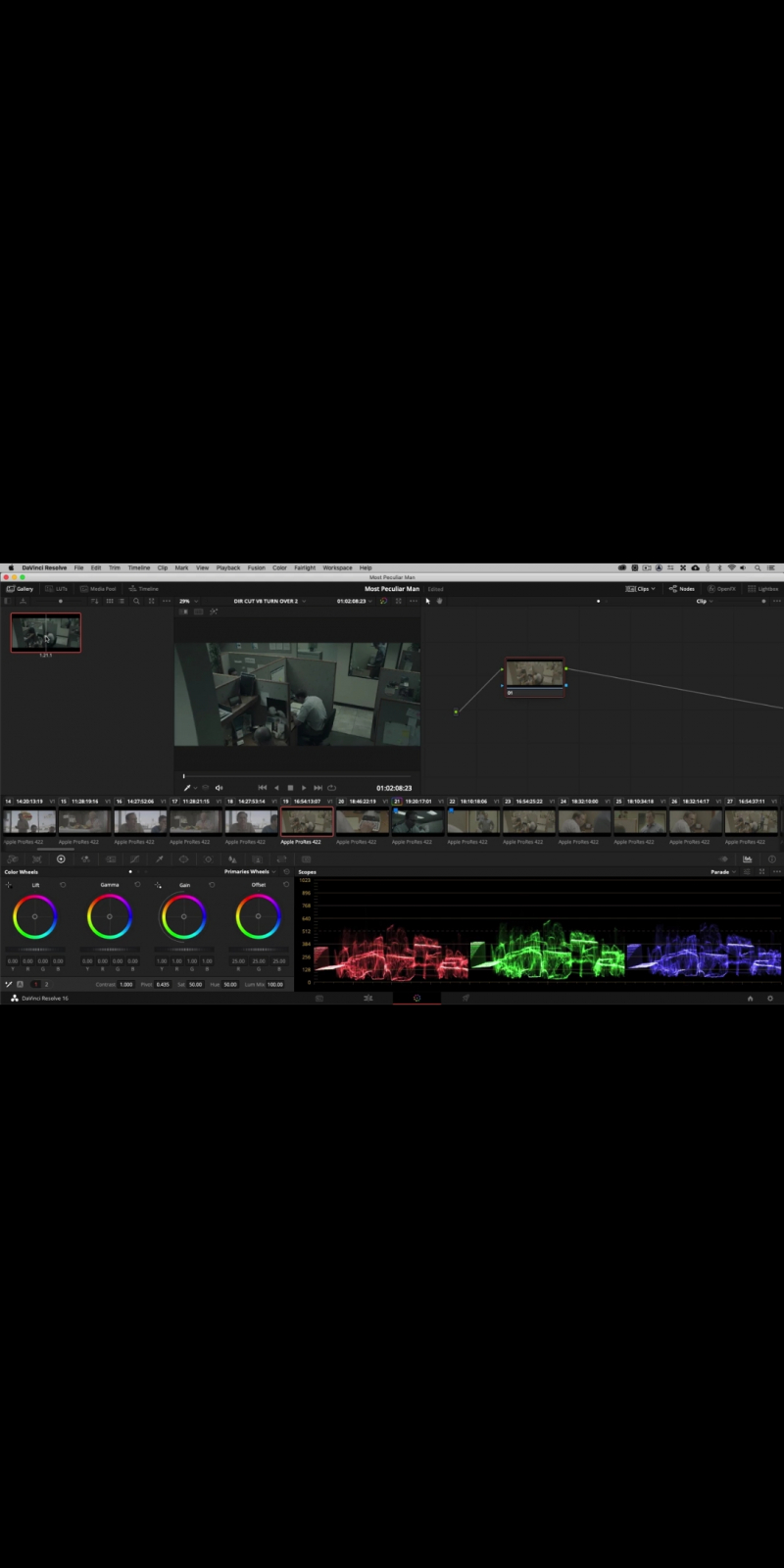Open the Parade scope type dropdown
The height and width of the screenshot is (1568, 784).
721,871
